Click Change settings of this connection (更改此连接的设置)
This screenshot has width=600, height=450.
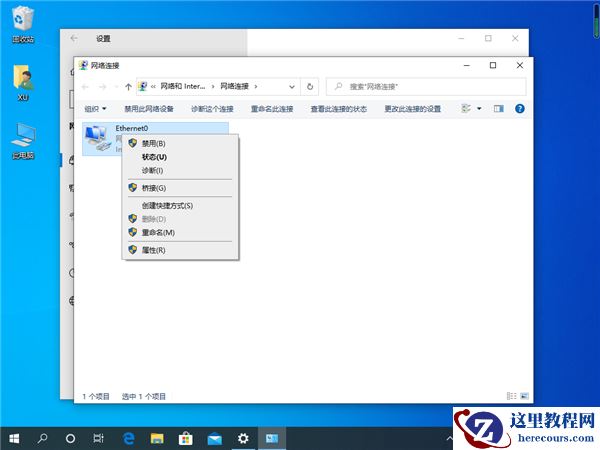click(412, 109)
